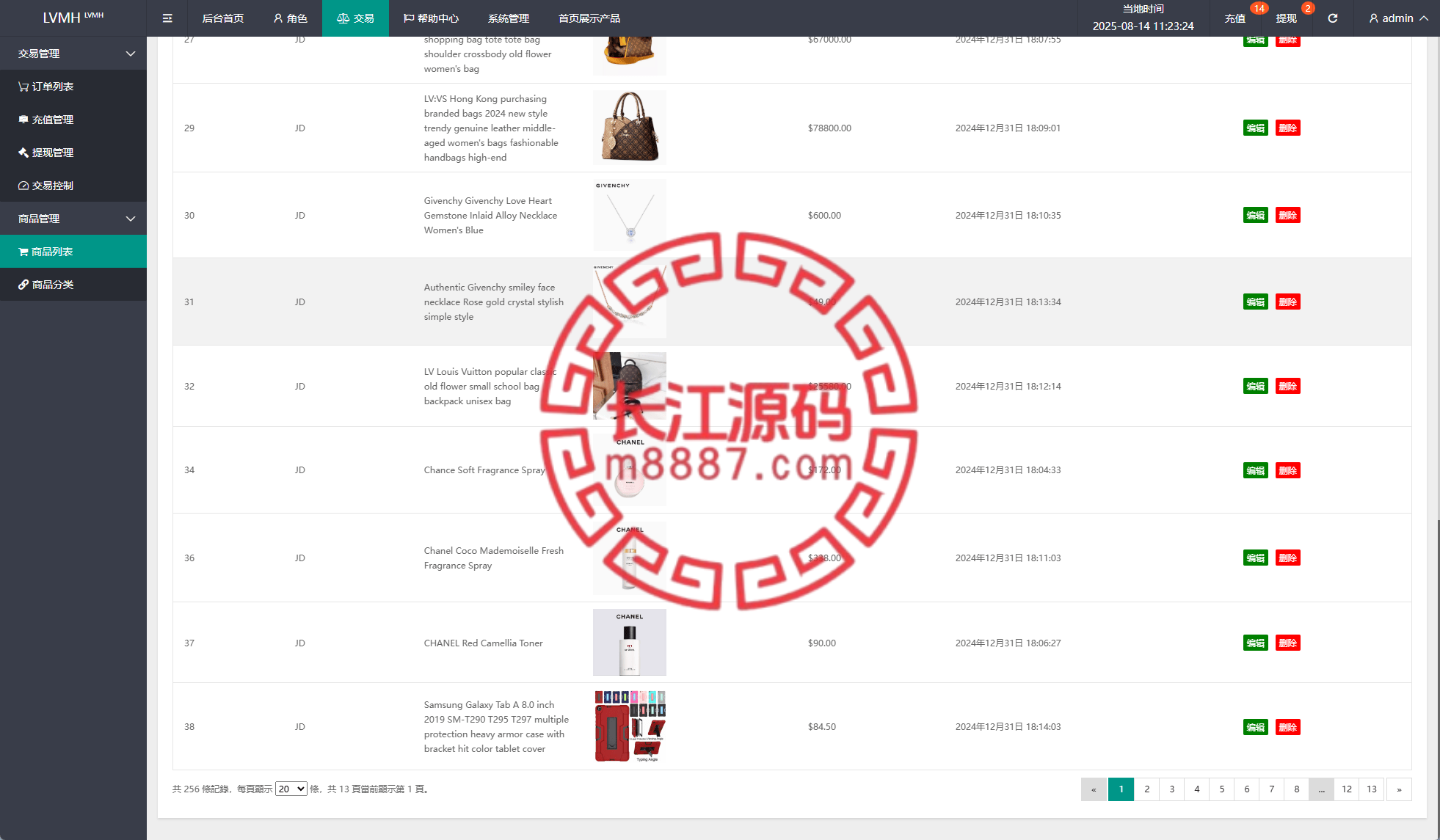Go to page 2
Viewport: 1440px width, 840px height.
point(1147,789)
